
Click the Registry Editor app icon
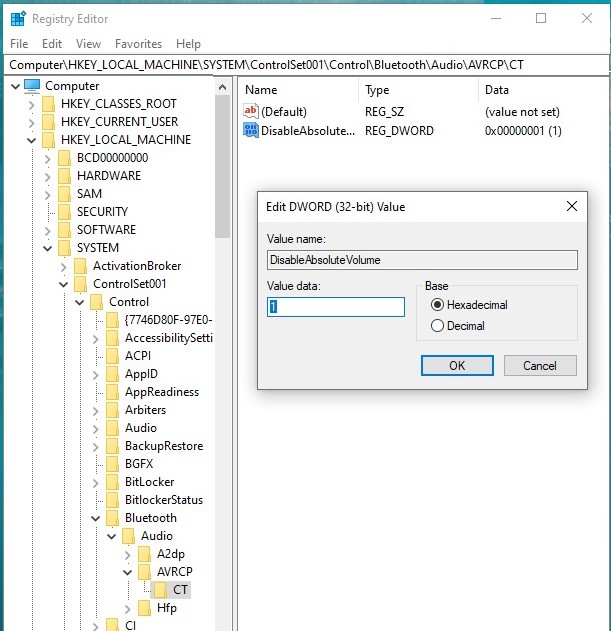[18, 19]
